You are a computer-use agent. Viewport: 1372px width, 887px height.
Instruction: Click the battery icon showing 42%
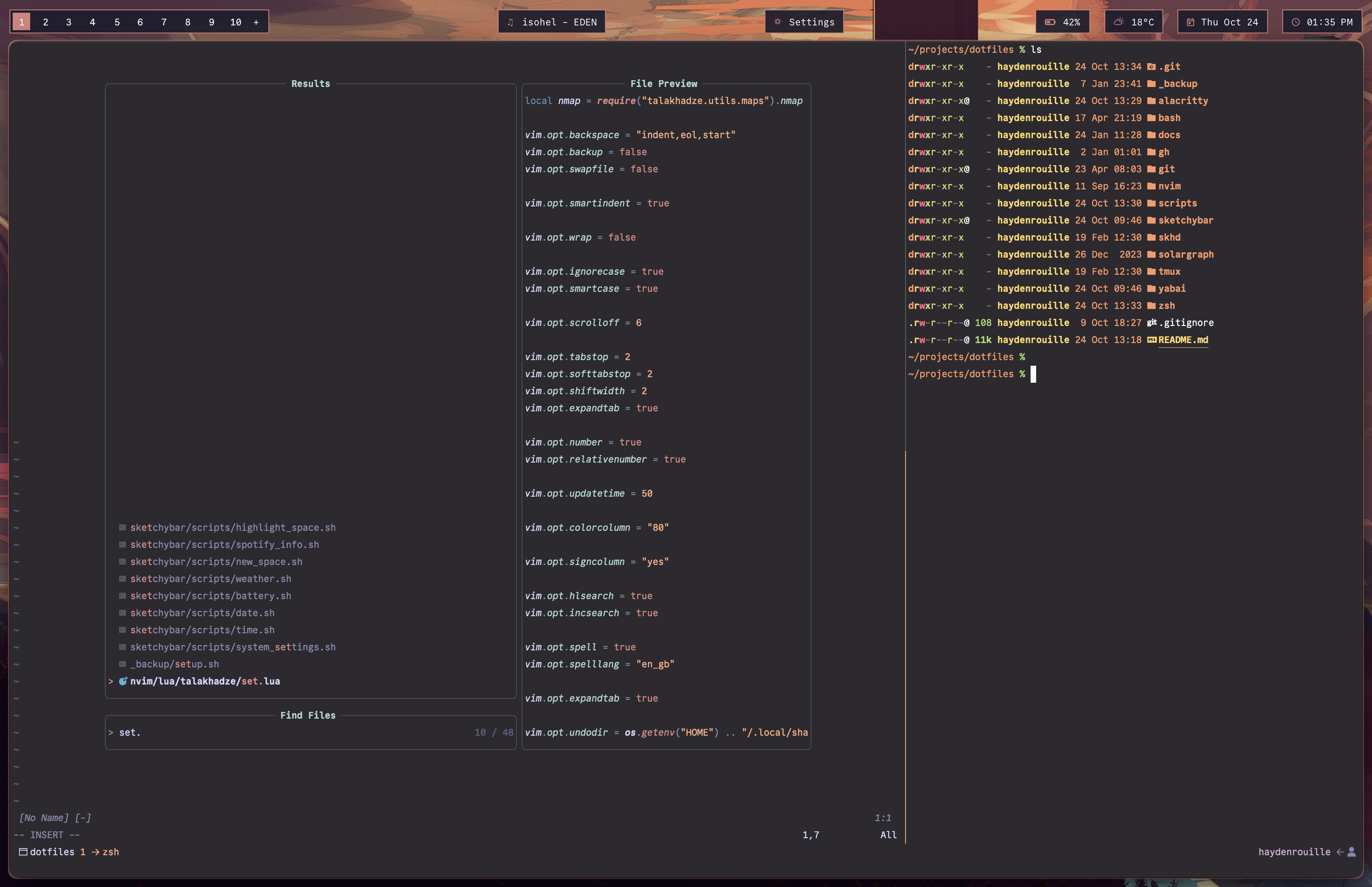(x=1050, y=23)
